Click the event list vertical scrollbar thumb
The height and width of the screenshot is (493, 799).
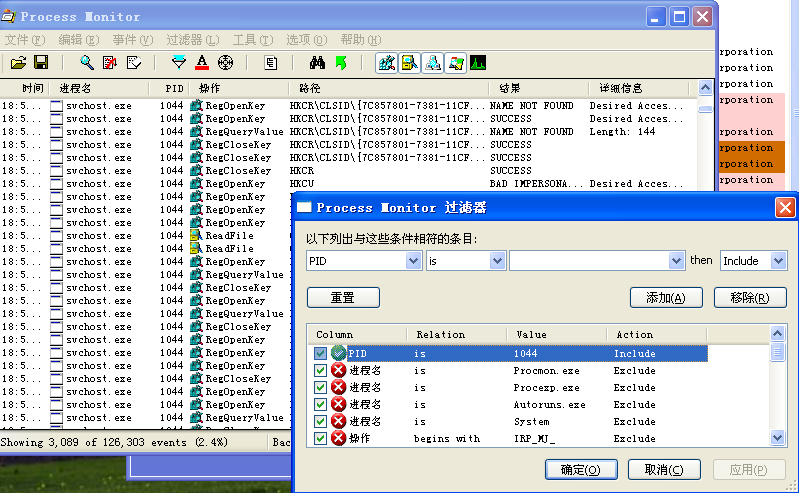[705, 109]
